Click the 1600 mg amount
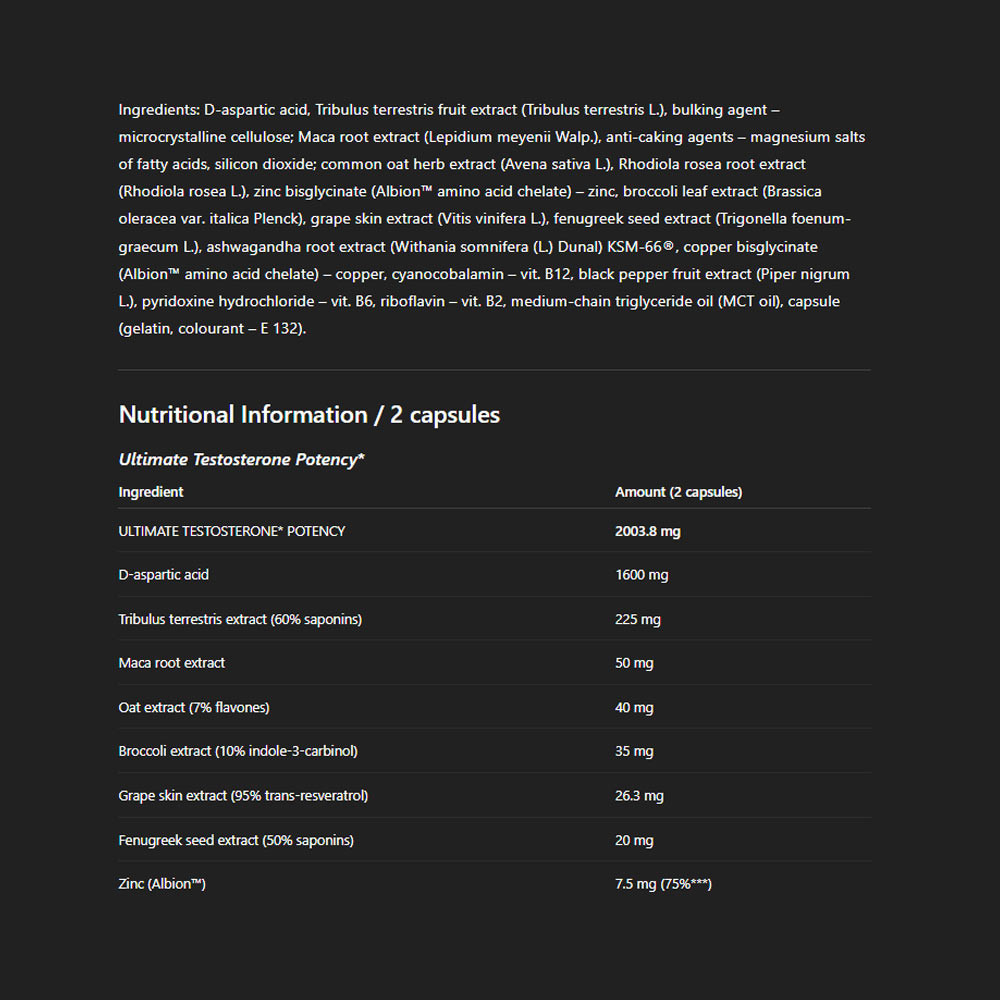 click(x=641, y=575)
